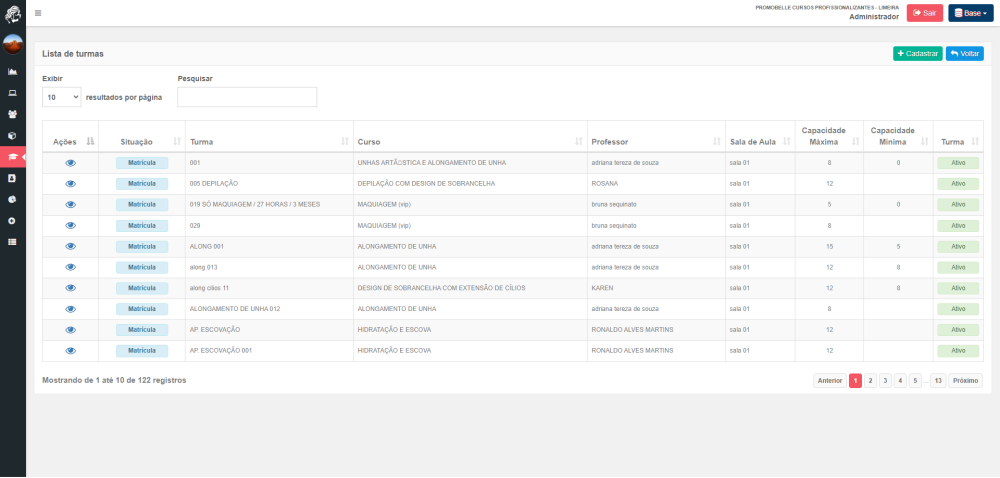Viewport: 1000px width, 478px height.
Task: Click the Promobelle logo in sidebar
Action: point(13,14)
